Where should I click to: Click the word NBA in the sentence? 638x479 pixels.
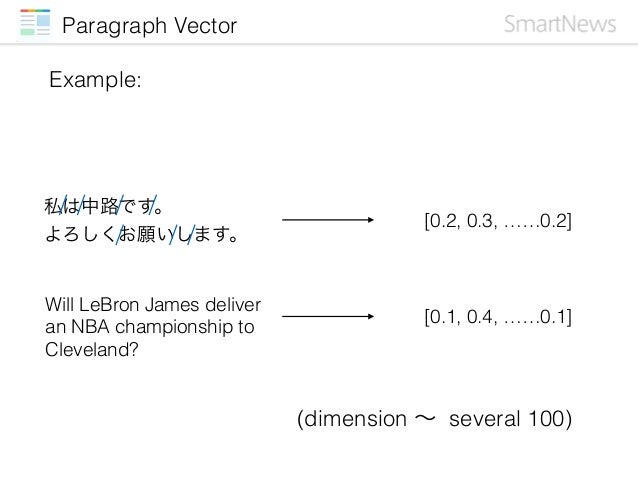pos(90,327)
